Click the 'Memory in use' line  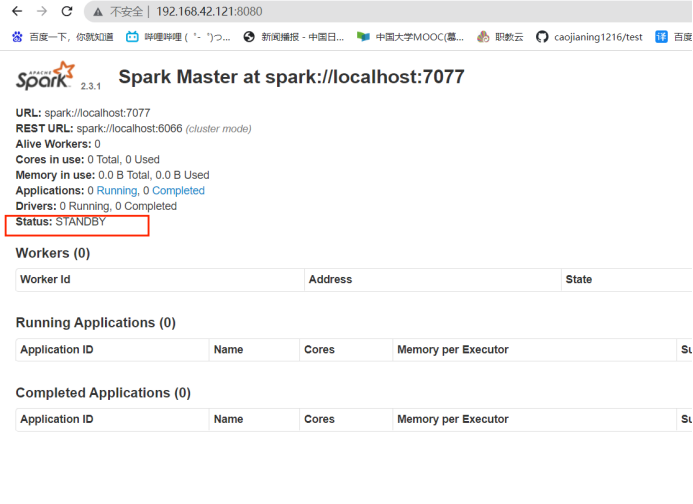tap(112, 175)
